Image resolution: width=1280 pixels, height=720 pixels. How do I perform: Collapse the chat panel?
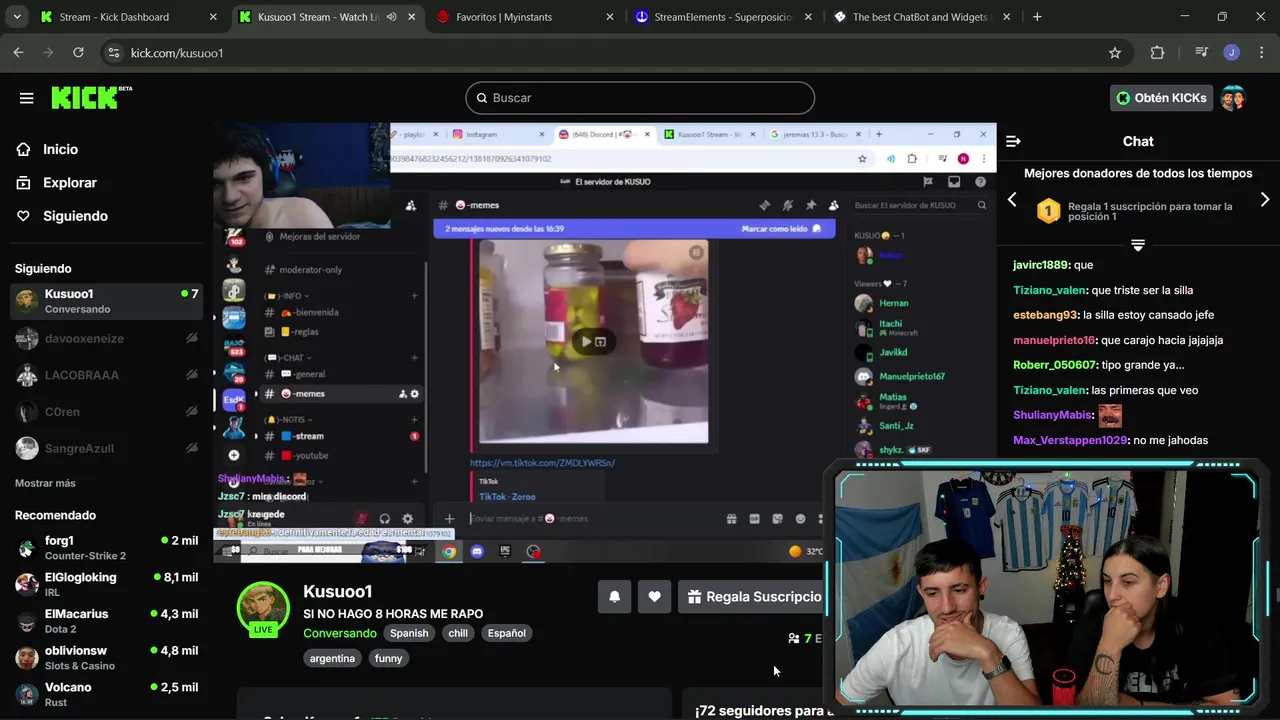1013,142
